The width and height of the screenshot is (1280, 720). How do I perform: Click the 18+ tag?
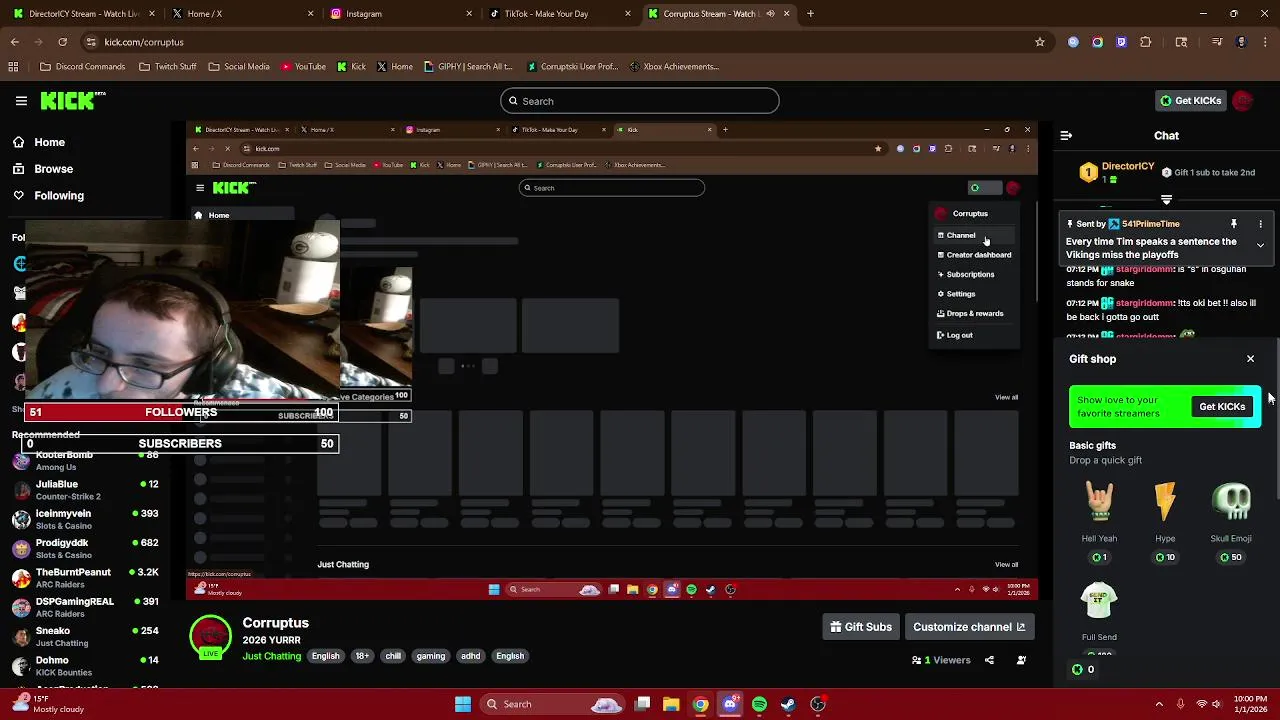click(x=362, y=656)
